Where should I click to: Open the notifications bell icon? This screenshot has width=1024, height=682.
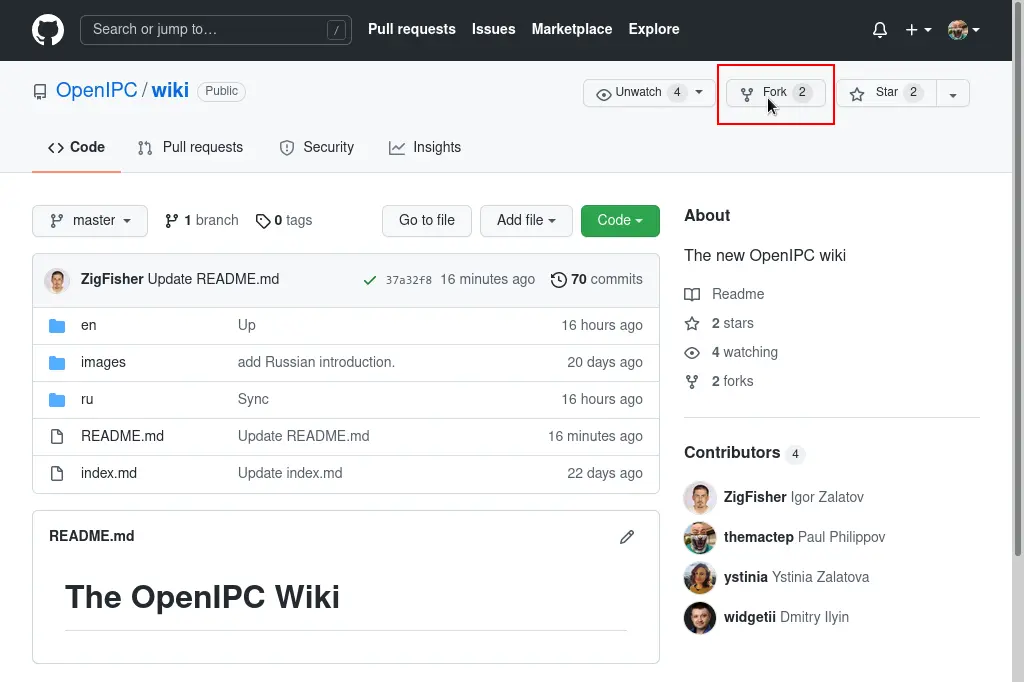[x=879, y=30]
